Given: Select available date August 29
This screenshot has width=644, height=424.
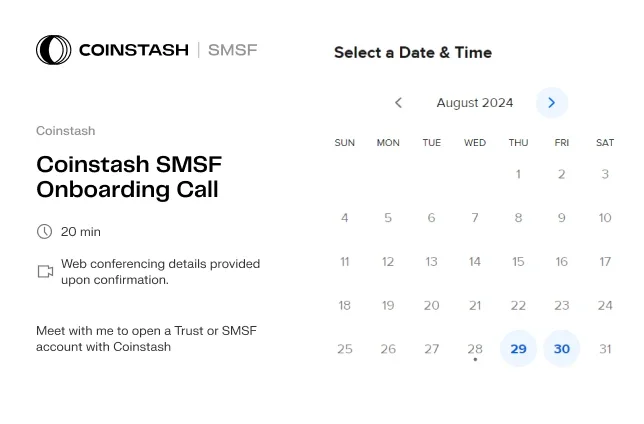Looking at the screenshot, I should pos(518,349).
